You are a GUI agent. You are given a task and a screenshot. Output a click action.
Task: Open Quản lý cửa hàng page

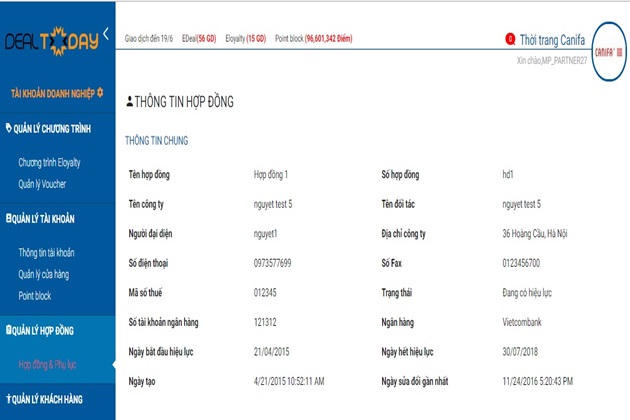(x=43, y=274)
